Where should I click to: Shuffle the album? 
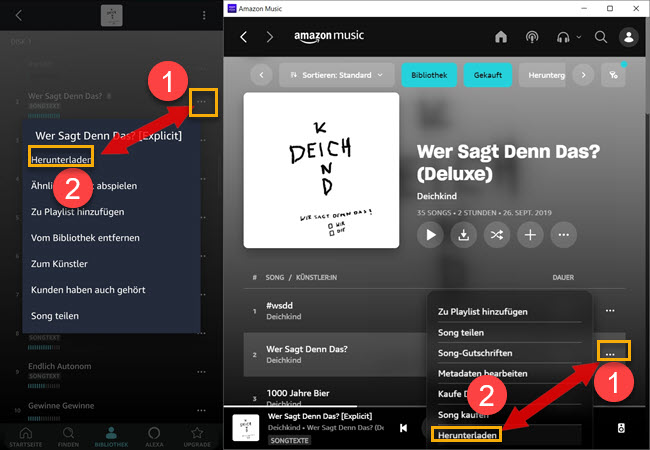(497, 235)
